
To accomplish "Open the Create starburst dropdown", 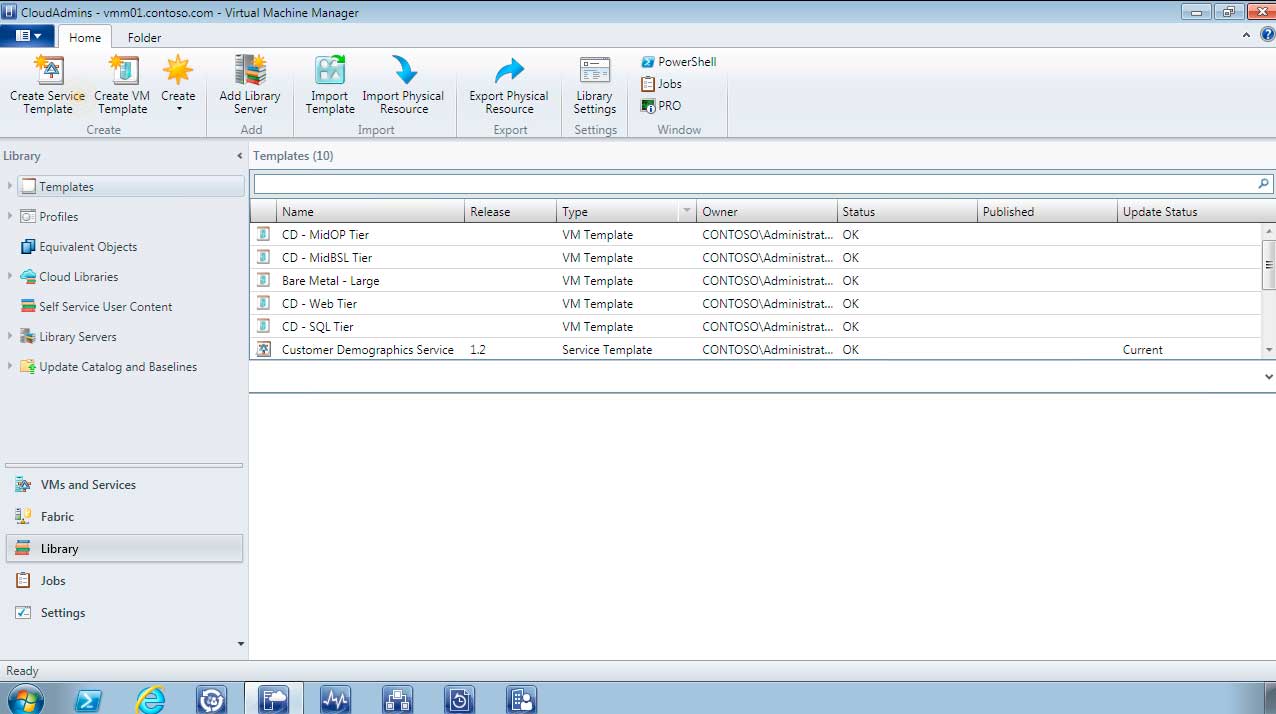I will (x=178, y=84).
